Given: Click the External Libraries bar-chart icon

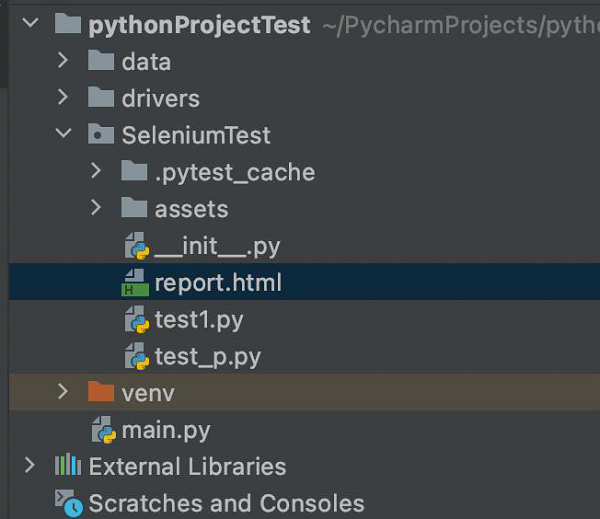Looking at the screenshot, I should [67, 466].
